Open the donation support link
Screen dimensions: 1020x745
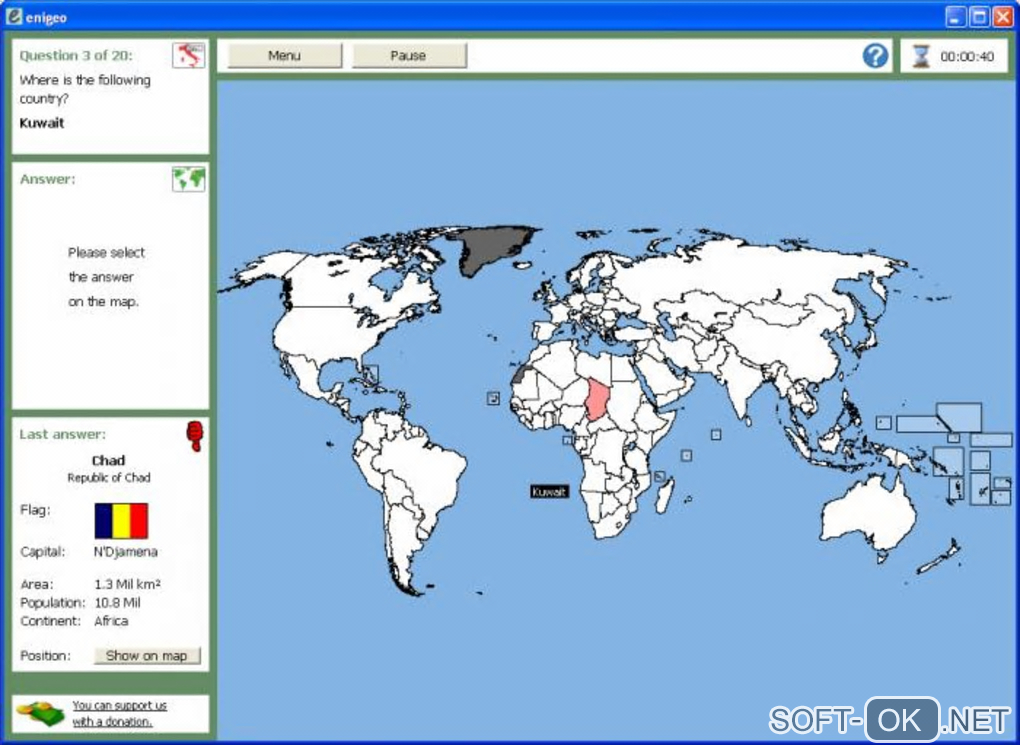(120, 713)
